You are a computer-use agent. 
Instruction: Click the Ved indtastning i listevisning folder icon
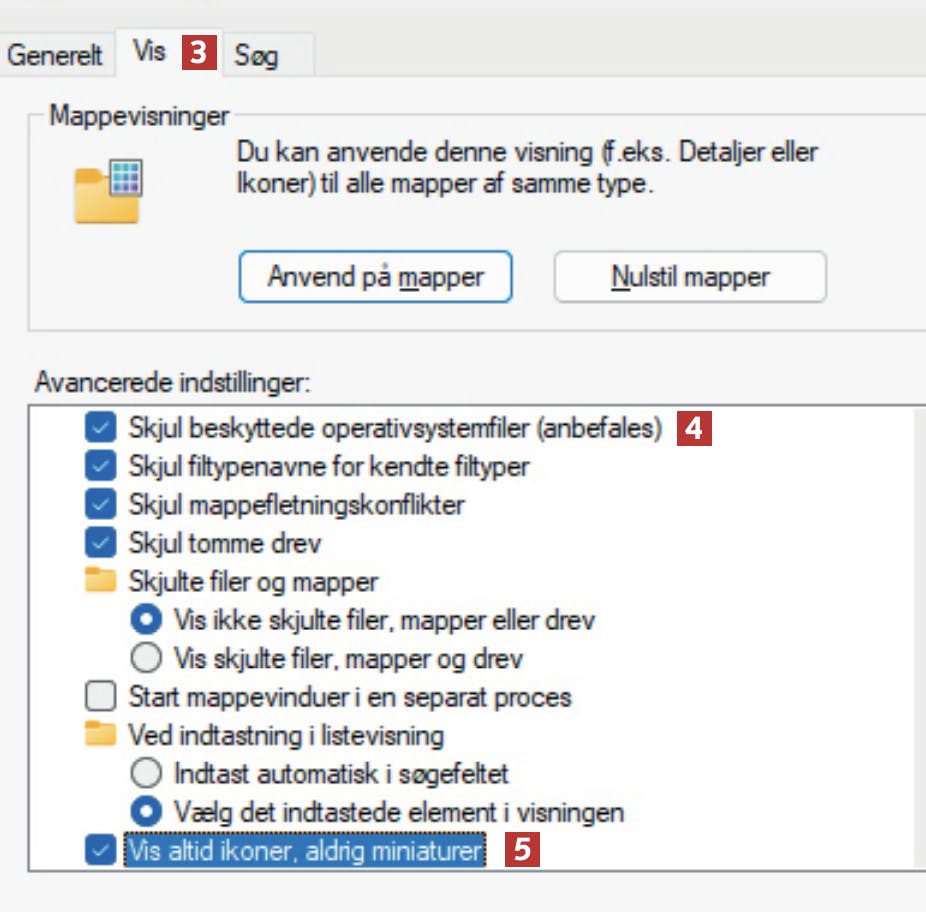point(100,735)
